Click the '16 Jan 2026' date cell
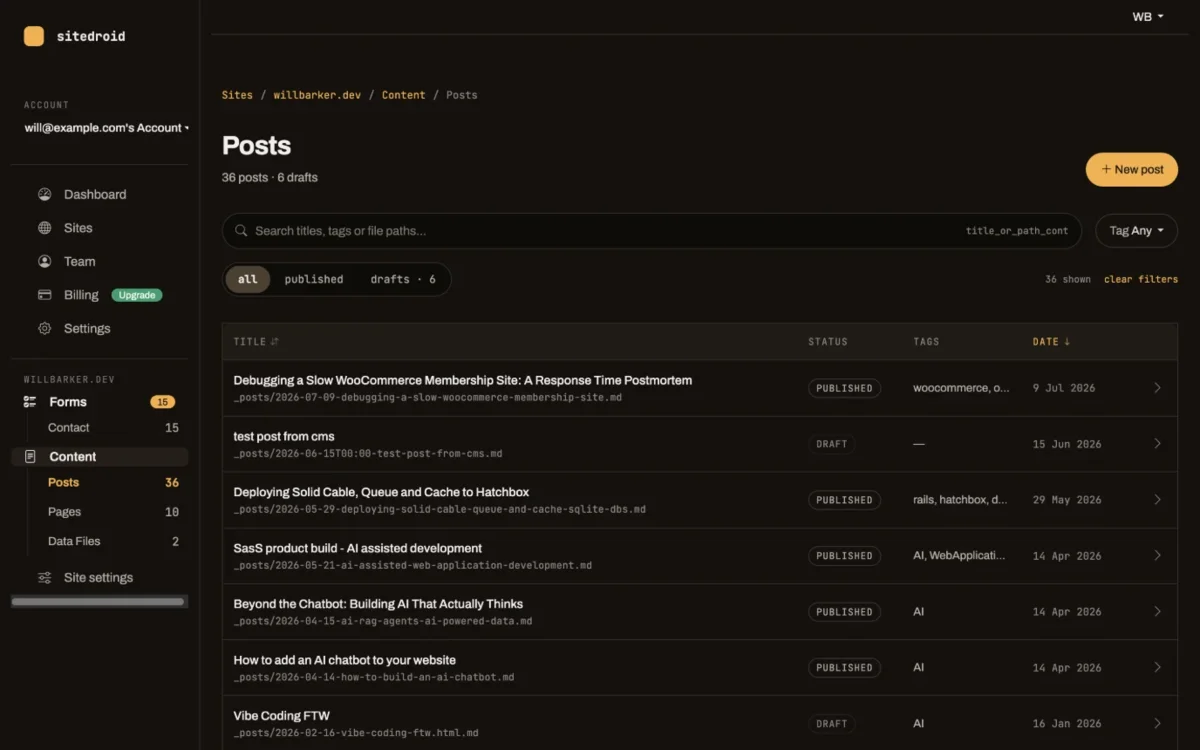Screen dimensions: 1200x750 1067,724
